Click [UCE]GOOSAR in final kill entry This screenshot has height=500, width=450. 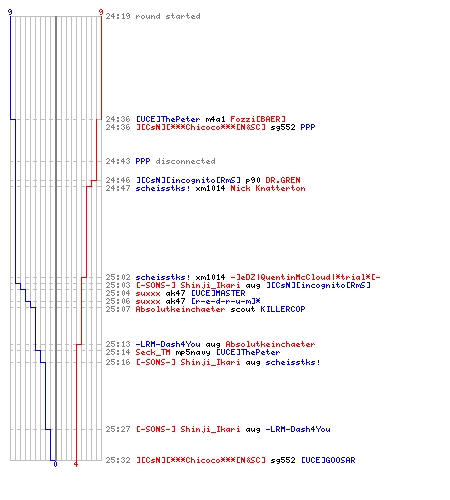[x=328, y=460]
